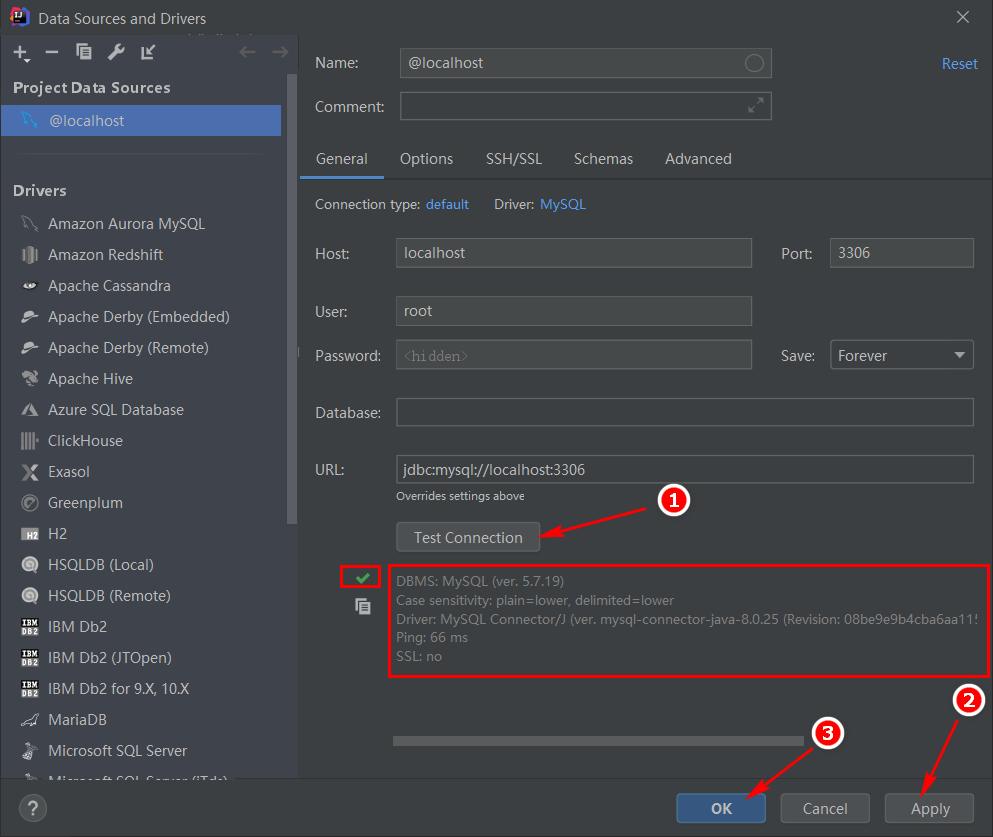Pick data source color circle in Name field

(754, 63)
